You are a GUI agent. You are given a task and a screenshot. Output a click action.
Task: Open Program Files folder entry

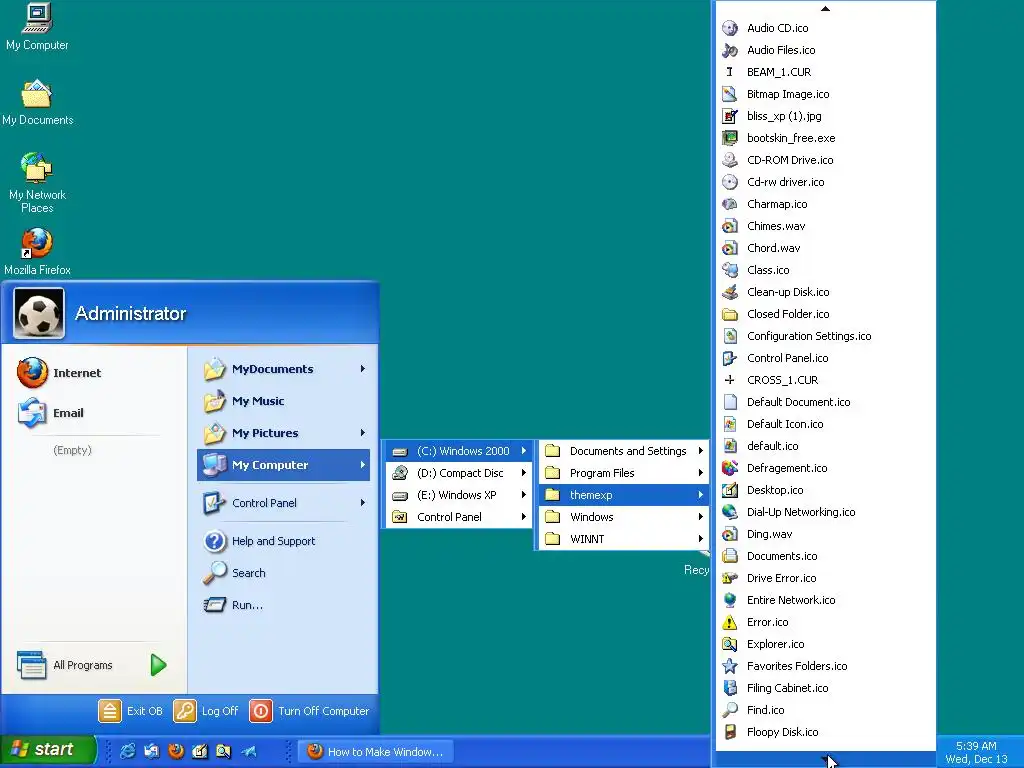(x=624, y=473)
